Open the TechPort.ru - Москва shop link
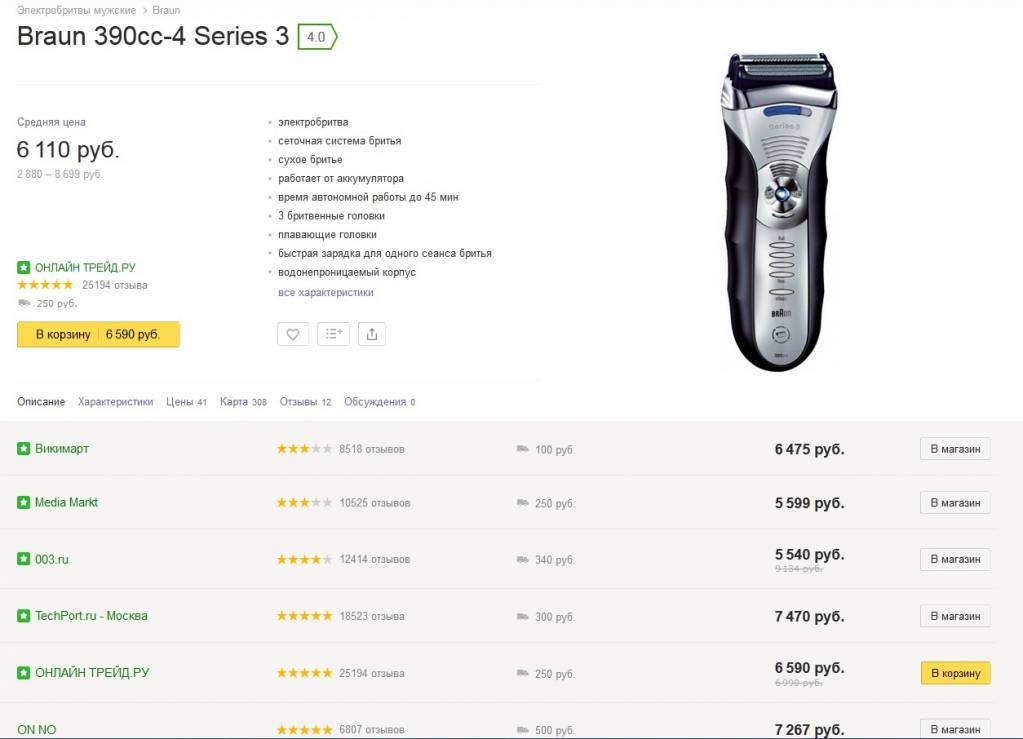This screenshot has width=1023, height=739. 91,616
